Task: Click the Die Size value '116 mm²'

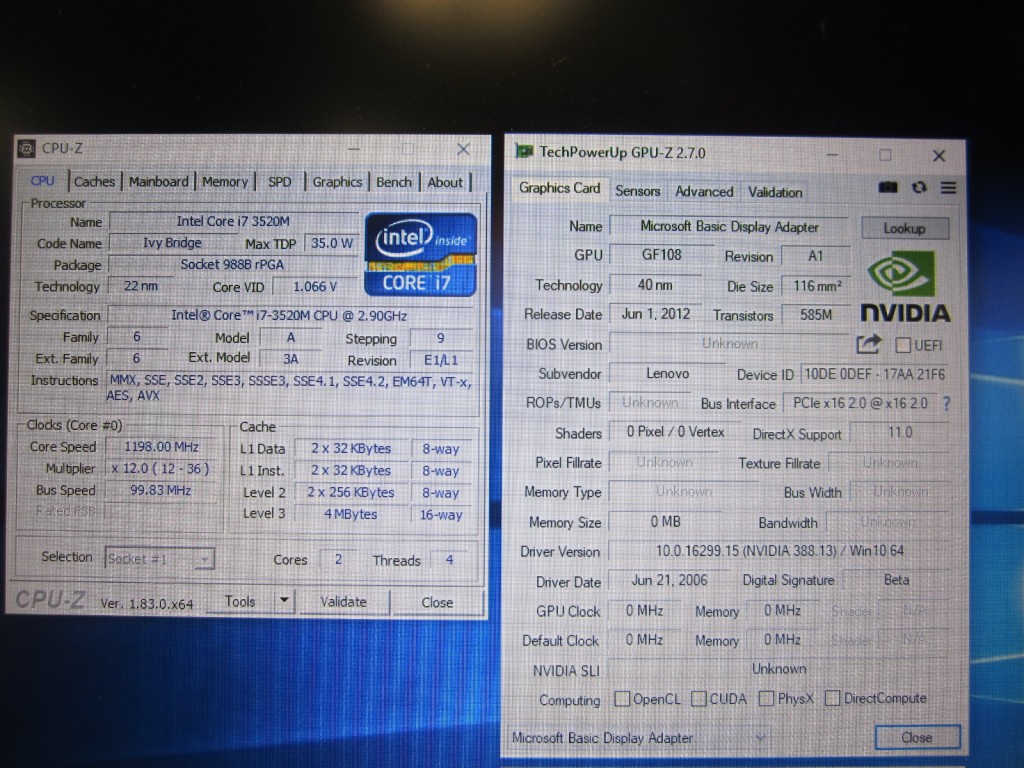Action: click(816, 286)
